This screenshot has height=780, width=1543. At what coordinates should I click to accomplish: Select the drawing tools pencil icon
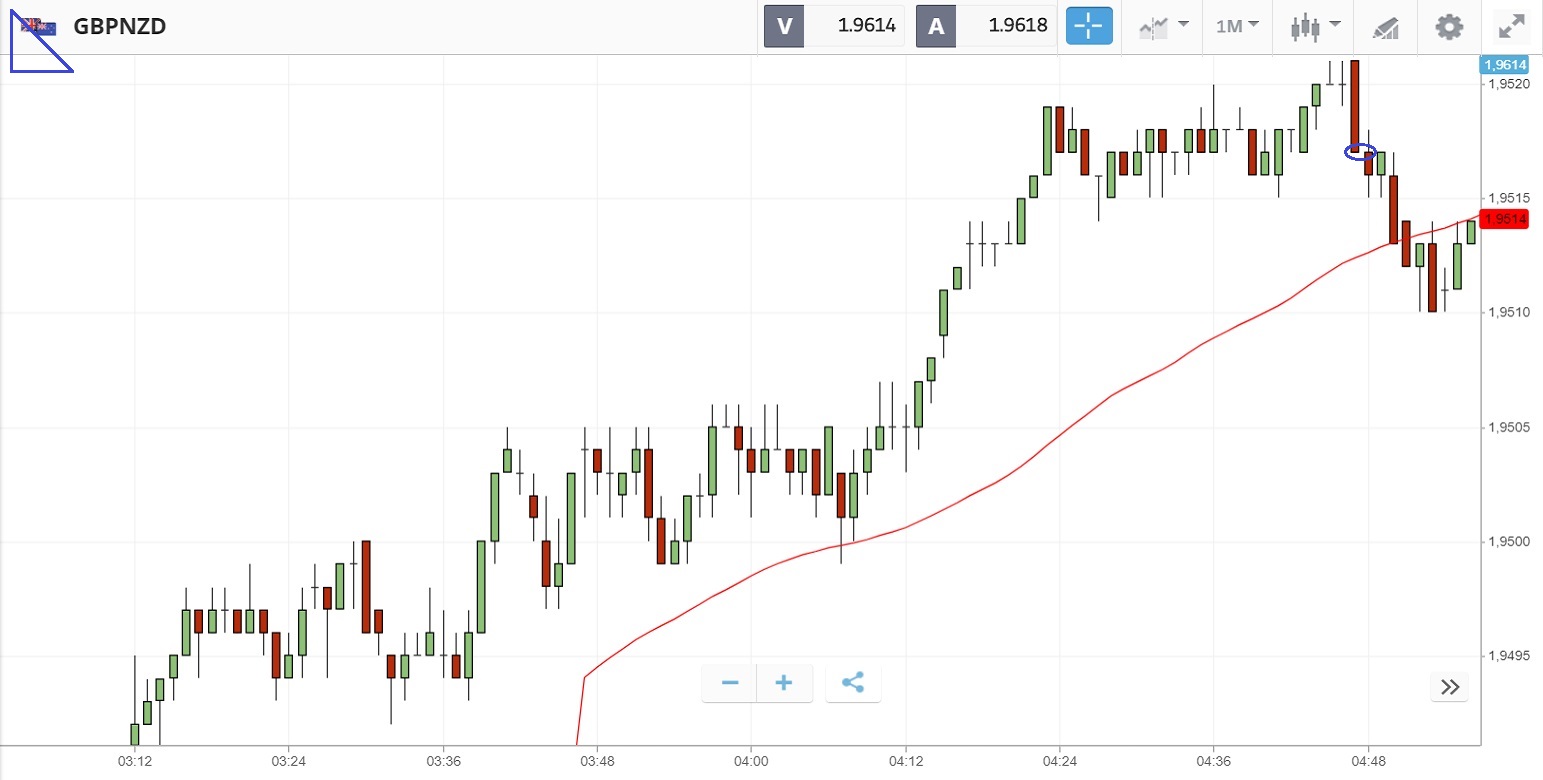coord(1385,27)
